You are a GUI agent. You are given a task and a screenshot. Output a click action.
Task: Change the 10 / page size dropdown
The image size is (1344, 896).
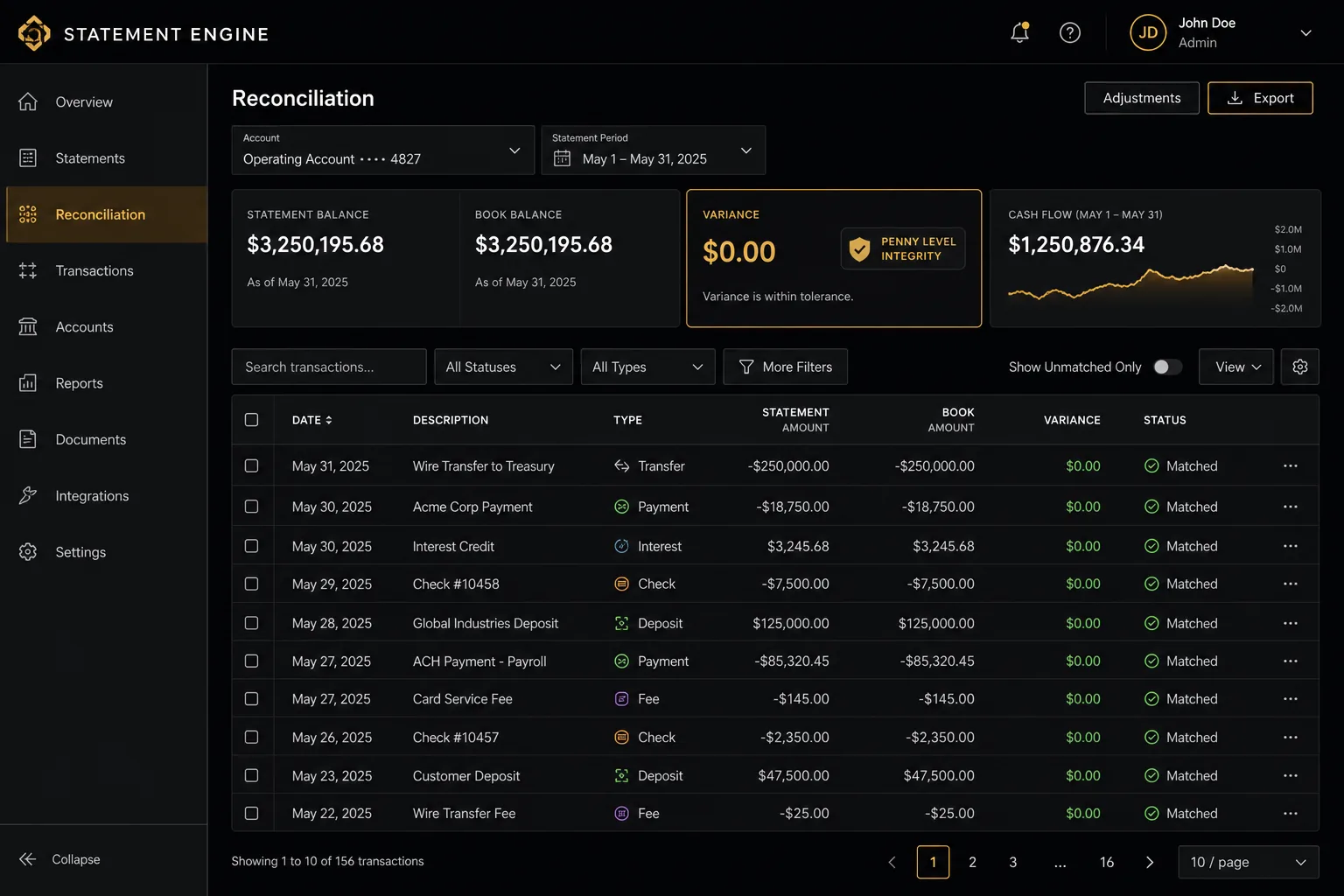tap(1249, 862)
